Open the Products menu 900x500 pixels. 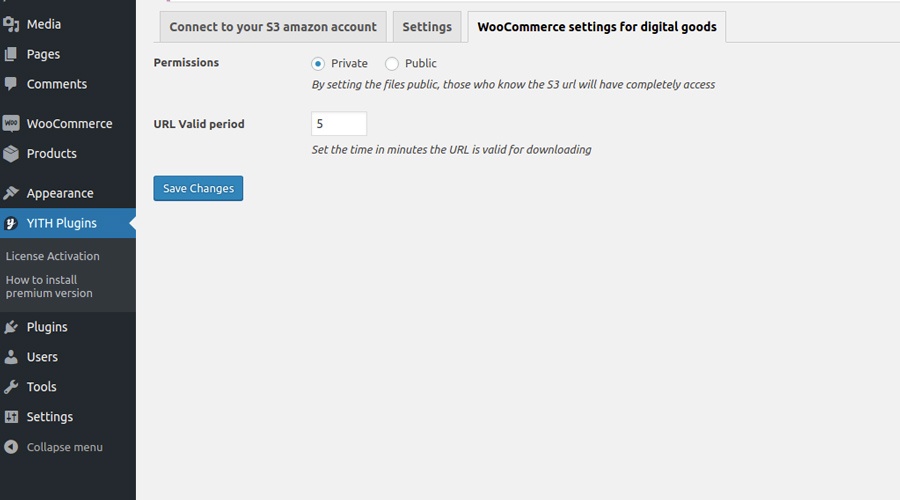[68, 153]
